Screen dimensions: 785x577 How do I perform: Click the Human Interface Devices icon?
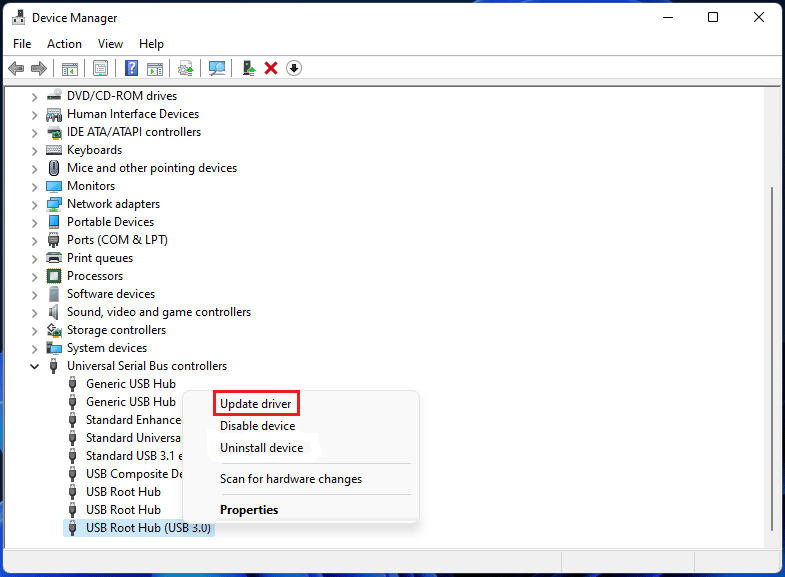54,114
